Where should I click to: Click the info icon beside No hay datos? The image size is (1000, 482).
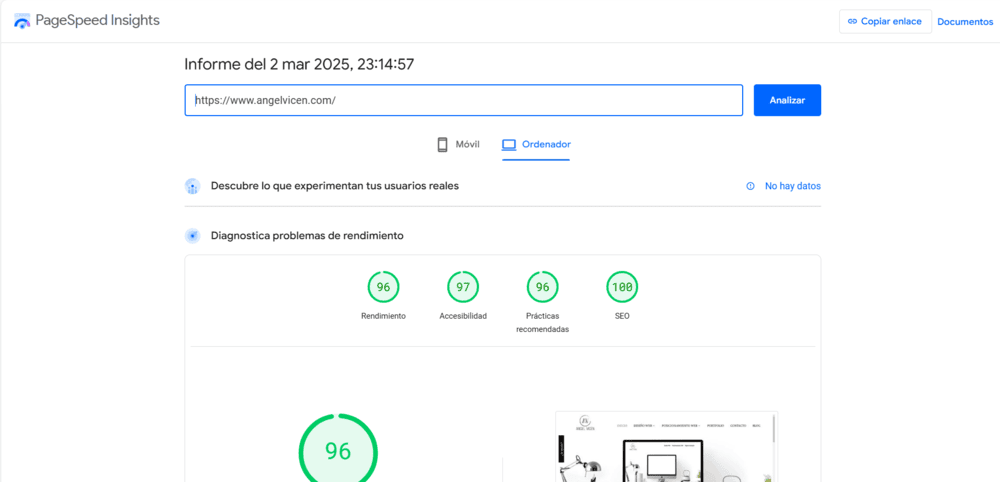[750, 186]
